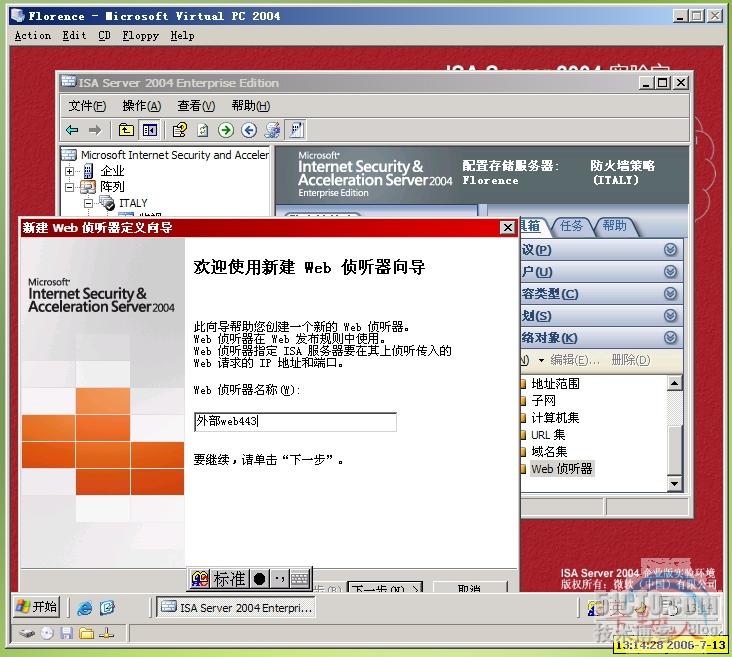
Task: Click the 取消 button in wizard
Action: (x=470, y=587)
